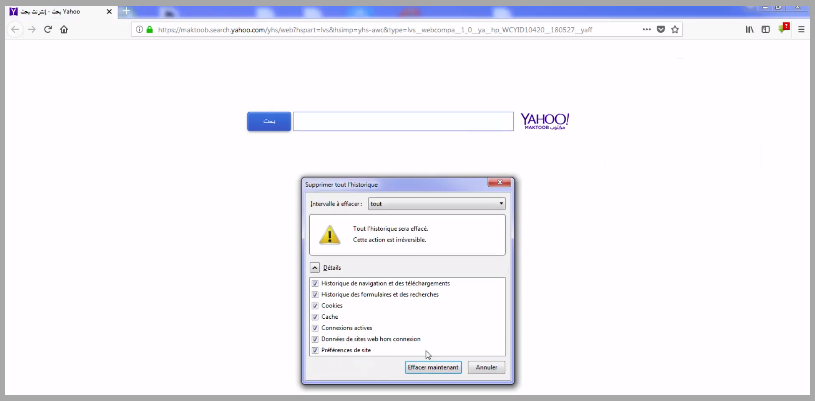Uncheck the Cookies checkbox
Viewport: 815px width, 401px height.
point(316,306)
